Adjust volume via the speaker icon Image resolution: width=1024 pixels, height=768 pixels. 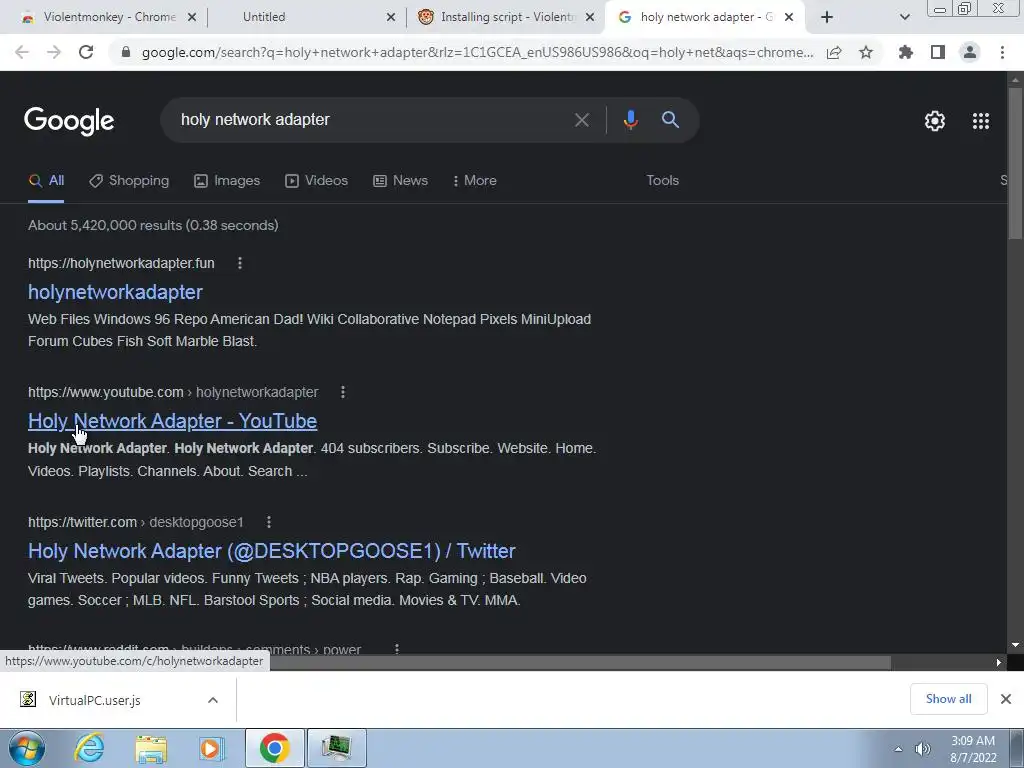[x=923, y=749]
